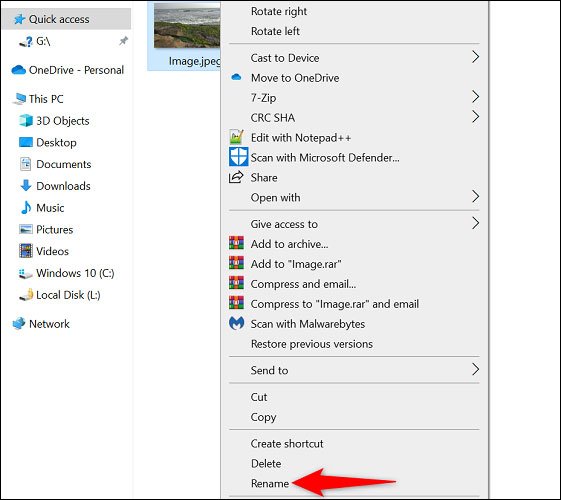
Task: Select Copy in the context menu
Action: (x=263, y=417)
